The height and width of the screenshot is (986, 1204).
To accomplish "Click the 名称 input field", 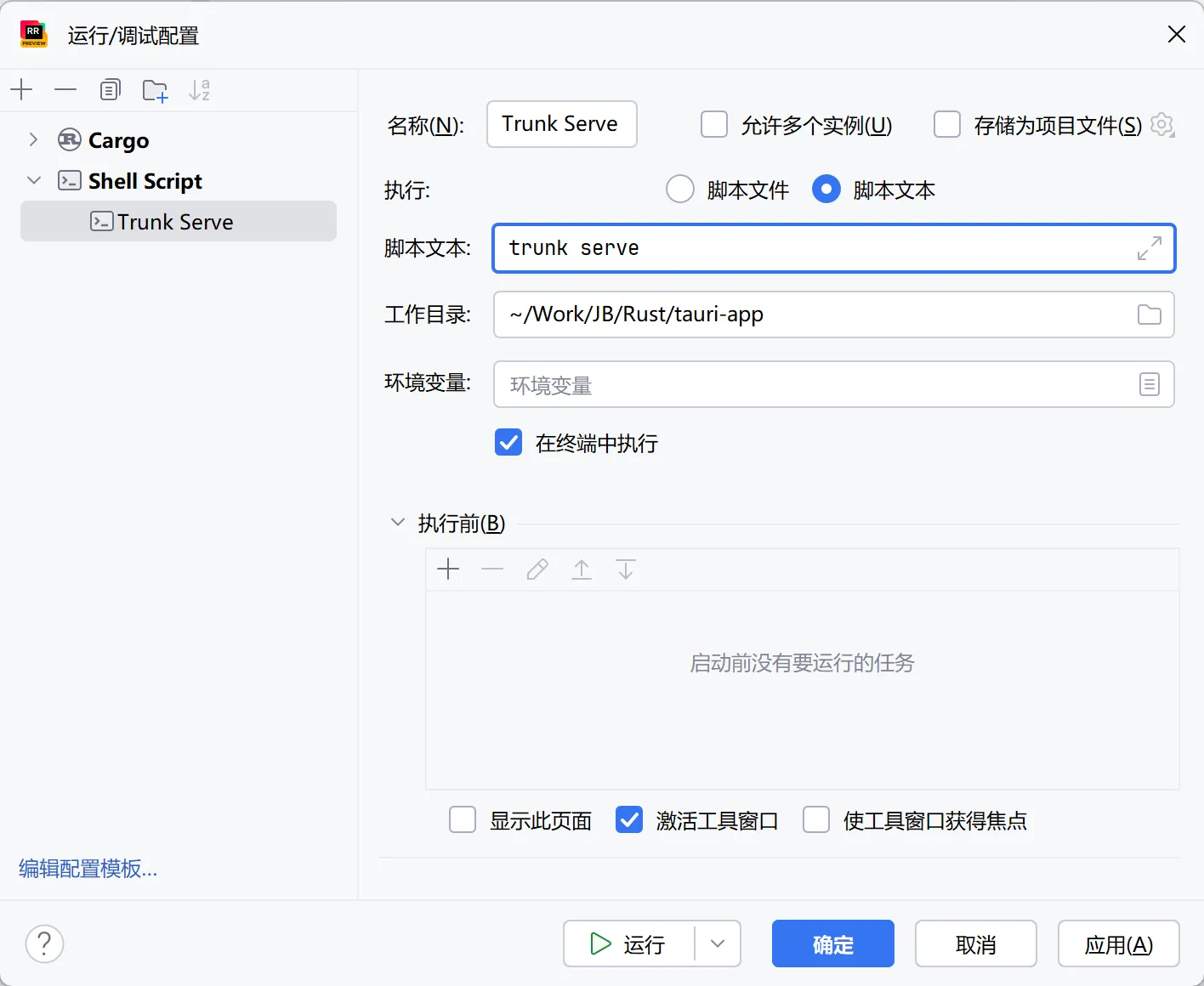I will (561, 124).
